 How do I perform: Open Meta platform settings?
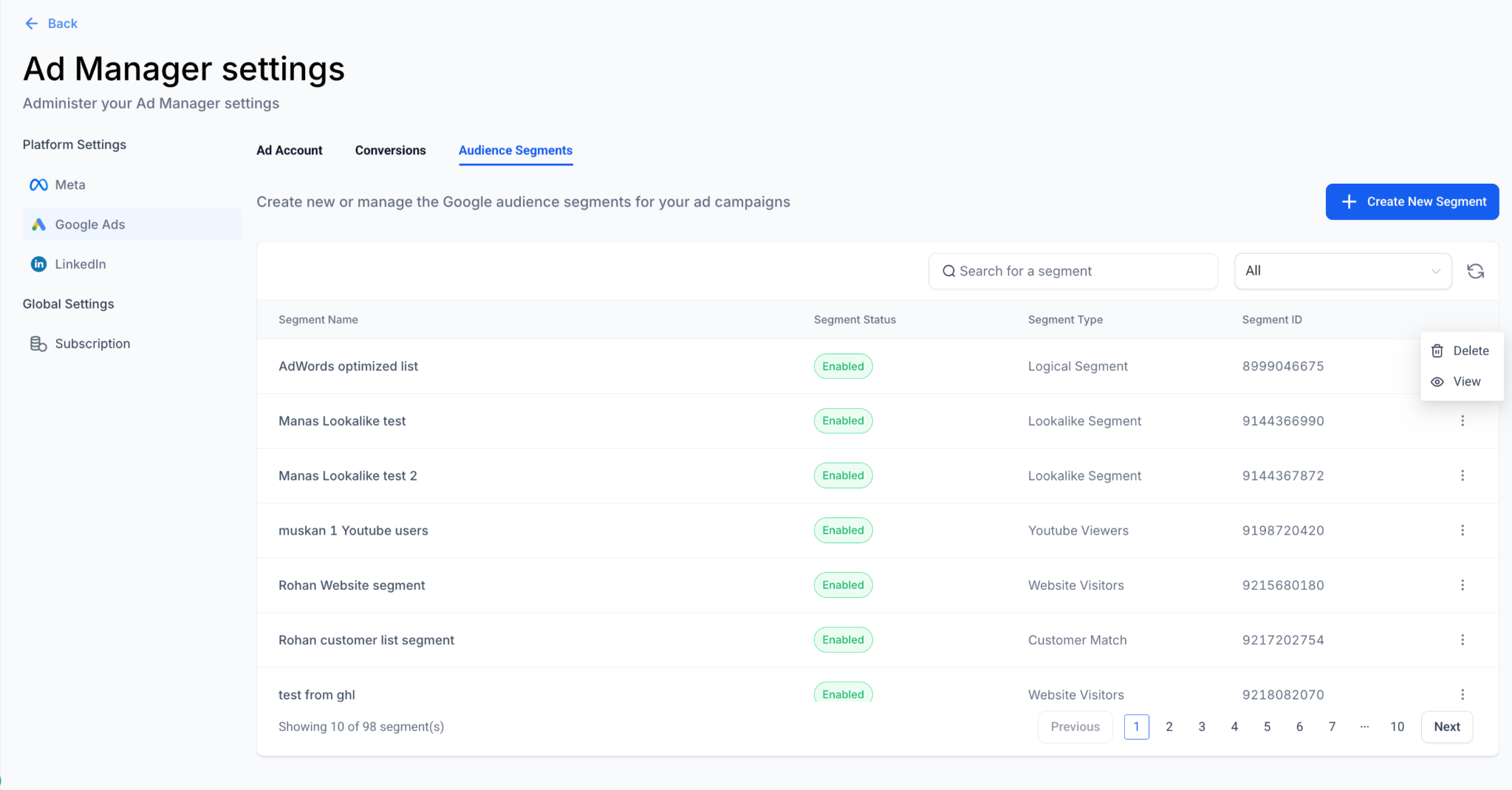(x=69, y=185)
